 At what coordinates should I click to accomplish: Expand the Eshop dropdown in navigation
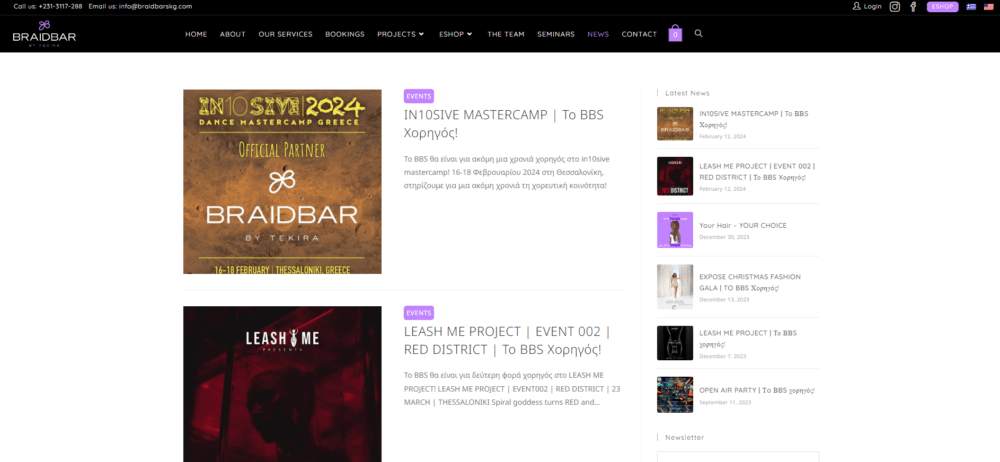click(x=455, y=34)
